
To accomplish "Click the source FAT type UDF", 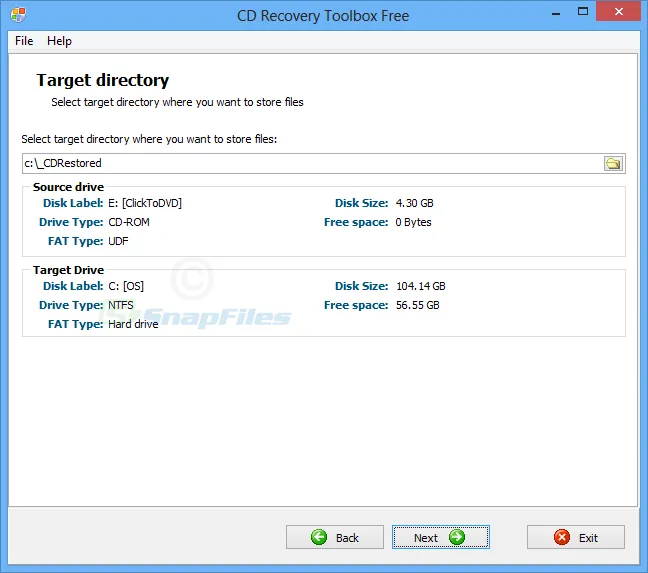I will click(x=118, y=241).
